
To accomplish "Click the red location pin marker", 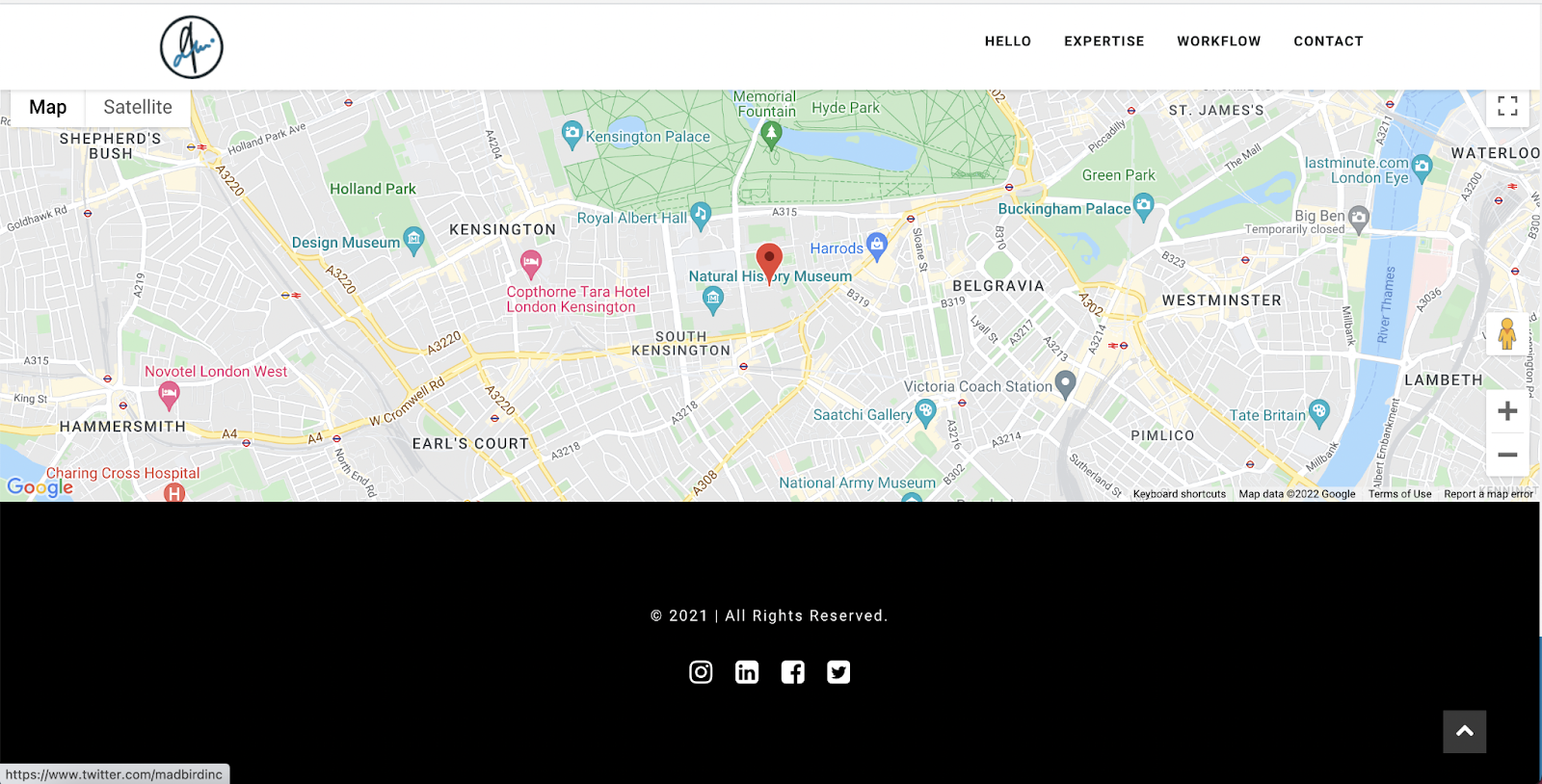I will click(x=769, y=262).
